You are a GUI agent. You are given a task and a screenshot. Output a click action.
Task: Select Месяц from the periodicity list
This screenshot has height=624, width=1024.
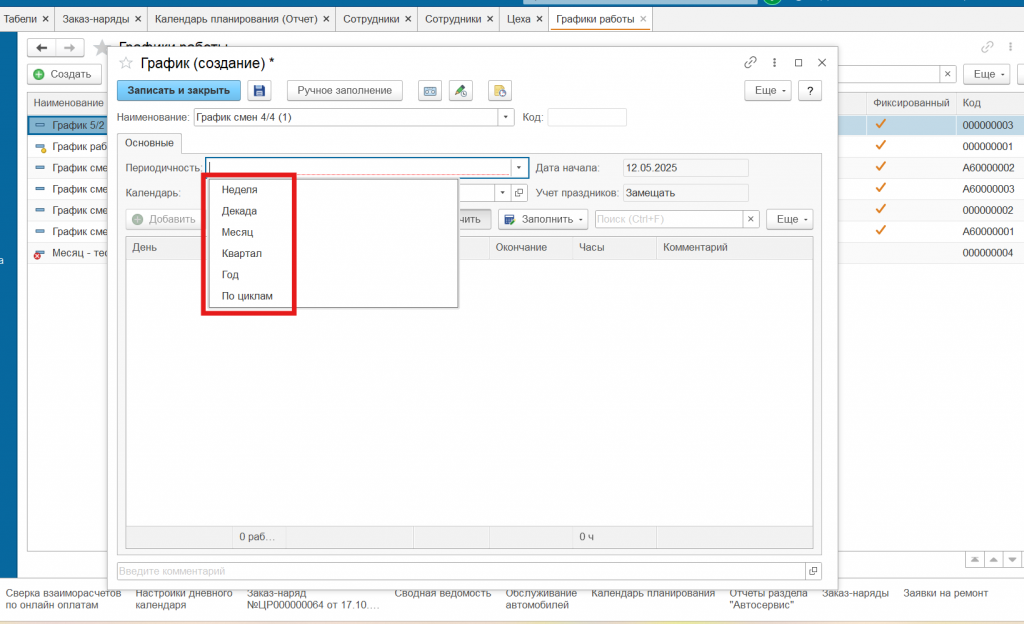click(x=238, y=232)
